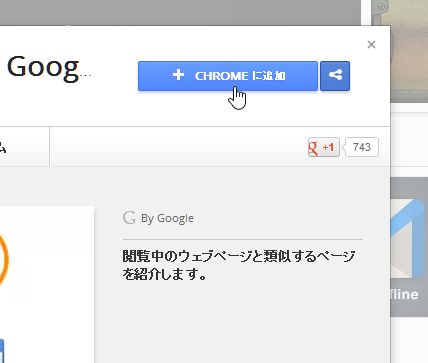Click the Google 'G' logo next to By Google
Image resolution: width=428 pixels, height=363 pixels.
click(x=129, y=218)
